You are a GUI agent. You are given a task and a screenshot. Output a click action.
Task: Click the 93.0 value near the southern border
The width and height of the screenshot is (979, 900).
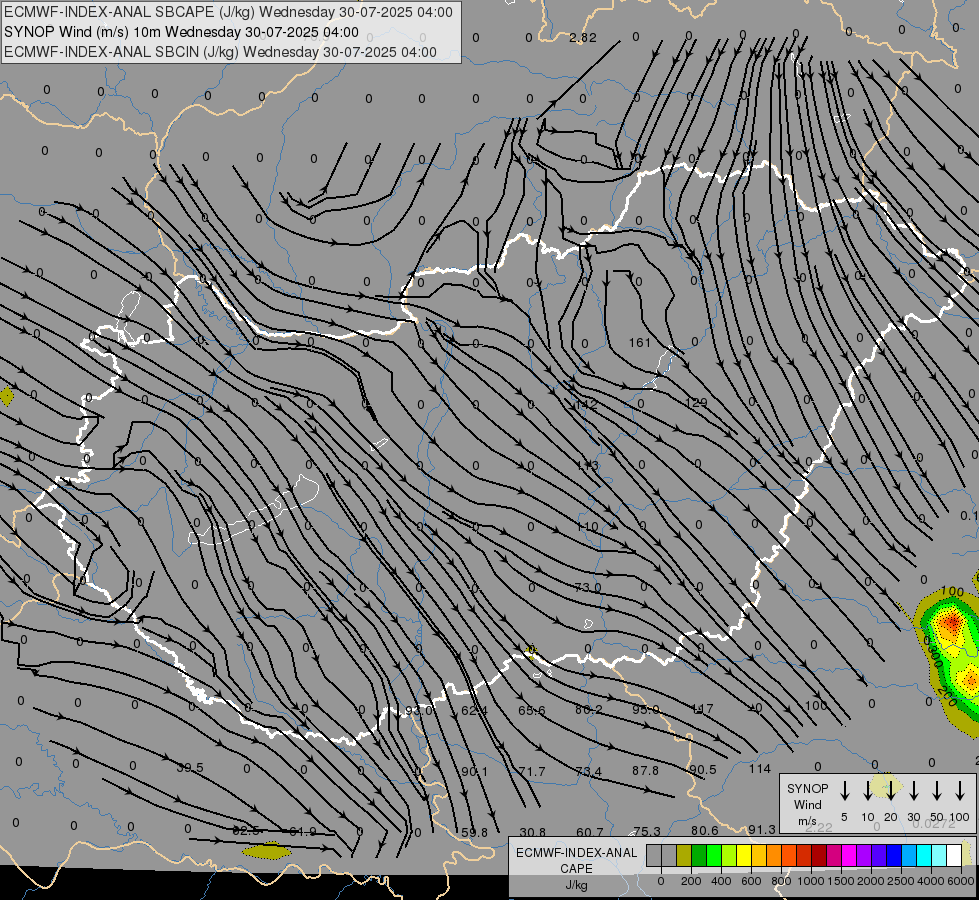tap(418, 711)
